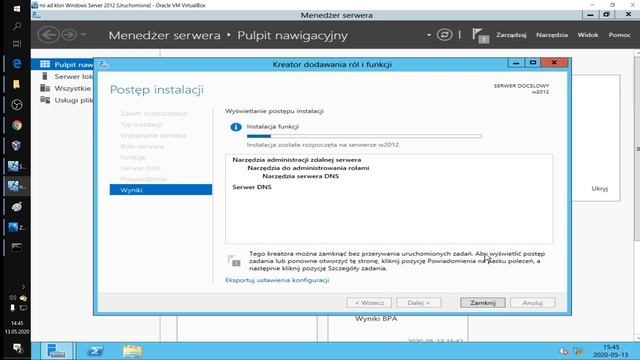Click 'Narzędzia administracji zdalnej serwera' entry
This screenshot has height=360, width=640.
pyautogui.click(x=297, y=160)
